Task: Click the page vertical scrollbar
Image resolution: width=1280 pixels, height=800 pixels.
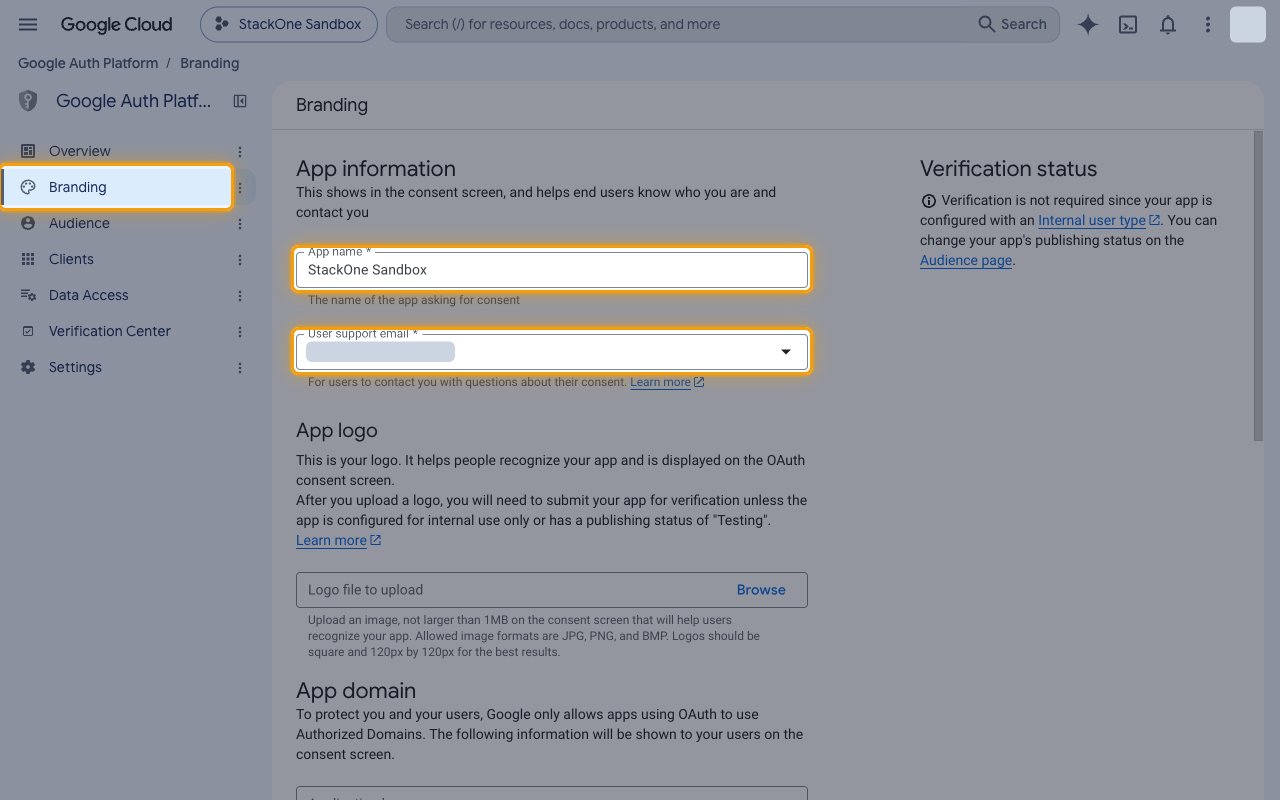Action: point(1258,285)
